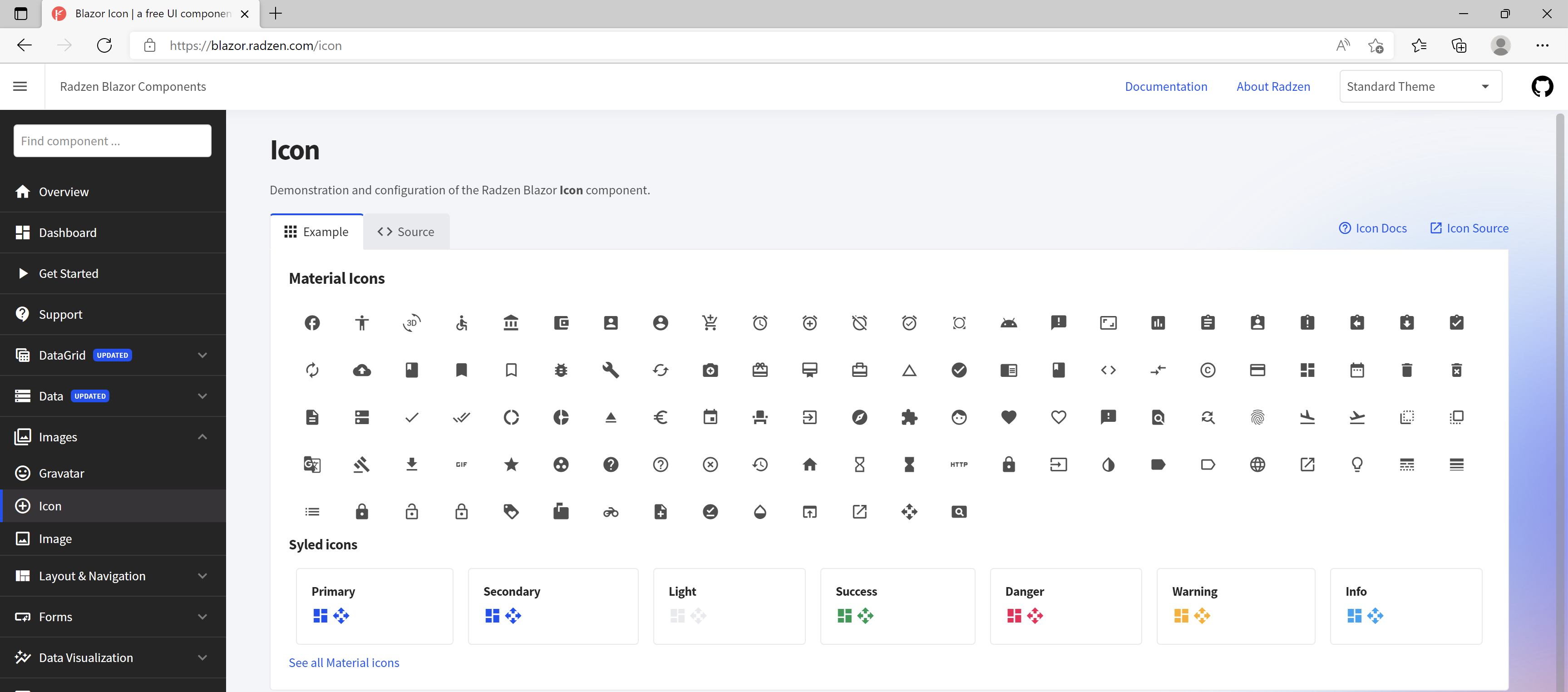Screen dimensions: 1568x692
Task: Select the Android robot icon
Action: (x=1009, y=322)
